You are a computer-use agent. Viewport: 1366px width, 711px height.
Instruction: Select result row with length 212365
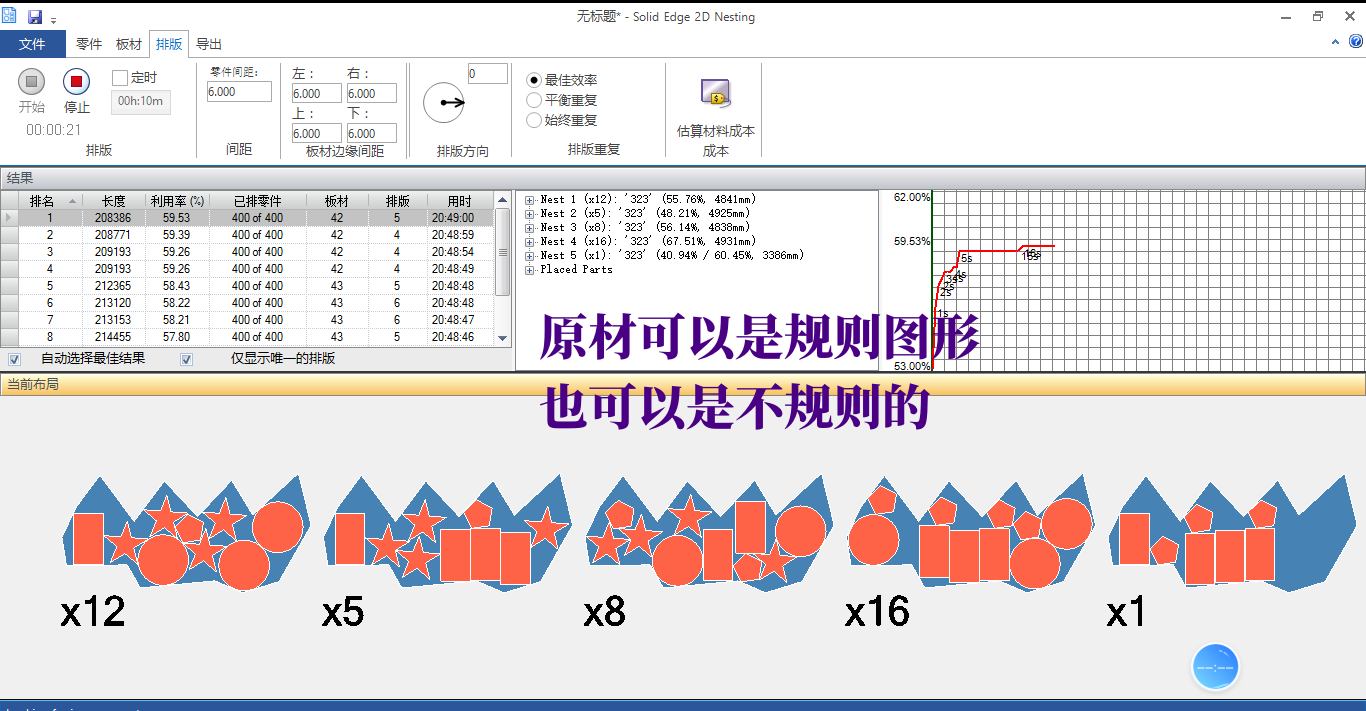[247, 286]
